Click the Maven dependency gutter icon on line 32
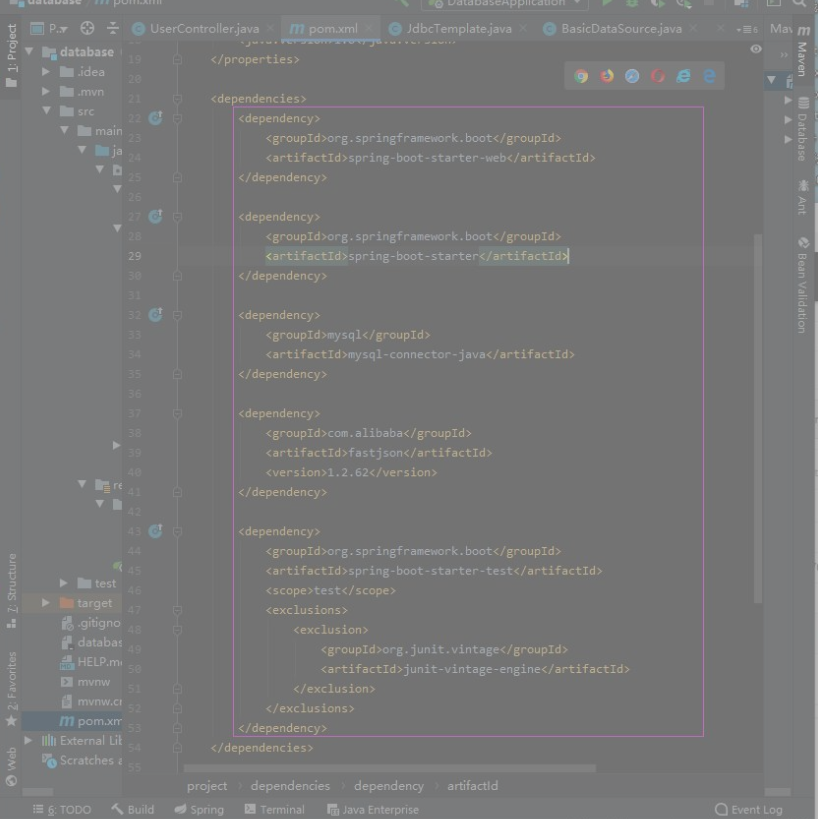The height and width of the screenshot is (819, 818). [x=155, y=314]
